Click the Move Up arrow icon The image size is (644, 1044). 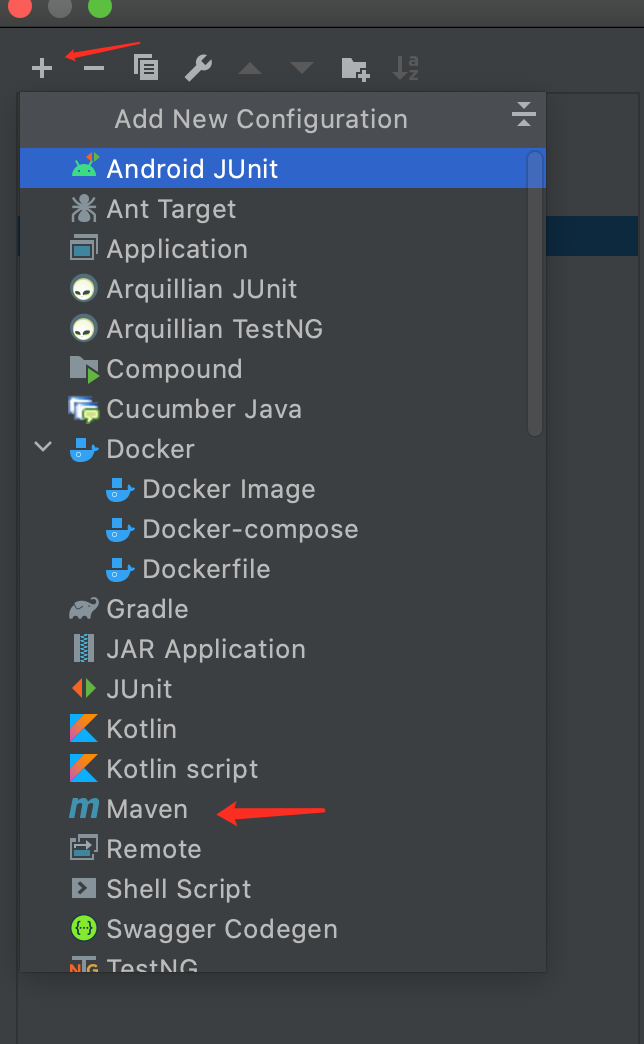coord(250,68)
